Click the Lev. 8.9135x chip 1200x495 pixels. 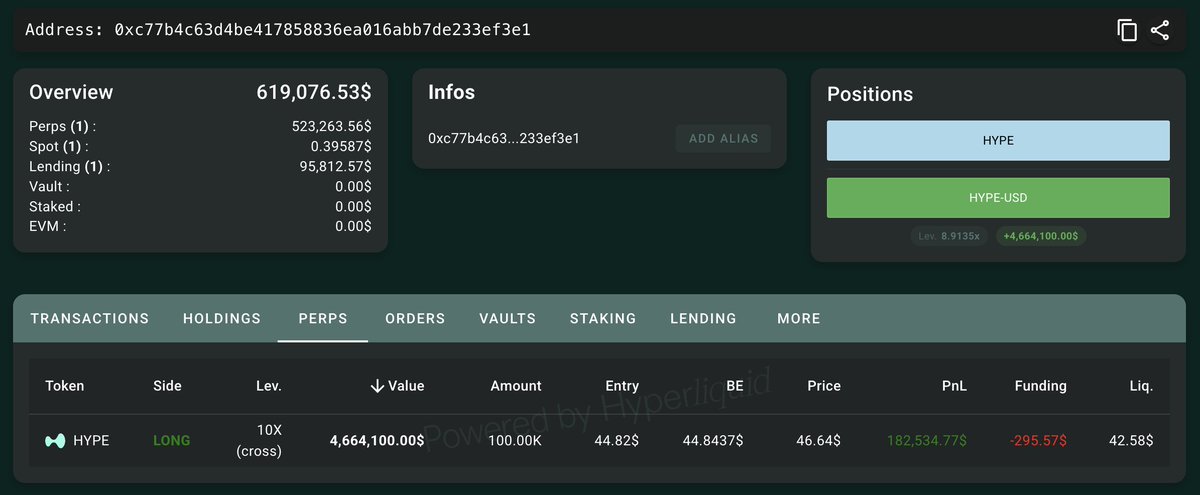click(950, 237)
